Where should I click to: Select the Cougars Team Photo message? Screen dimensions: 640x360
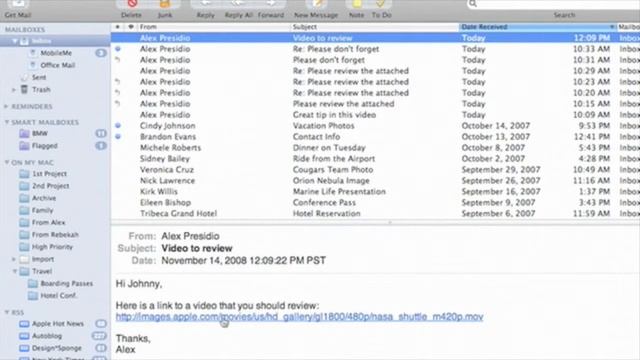pos(376,170)
